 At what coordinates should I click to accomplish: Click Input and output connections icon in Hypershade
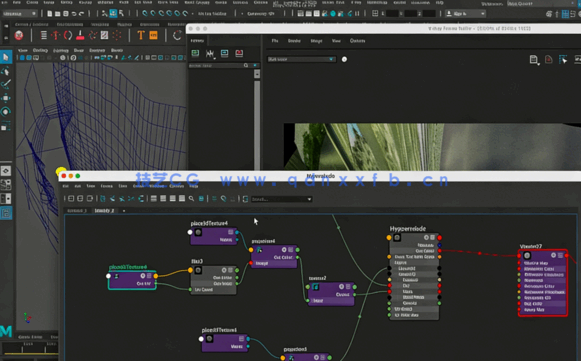click(x=80, y=199)
